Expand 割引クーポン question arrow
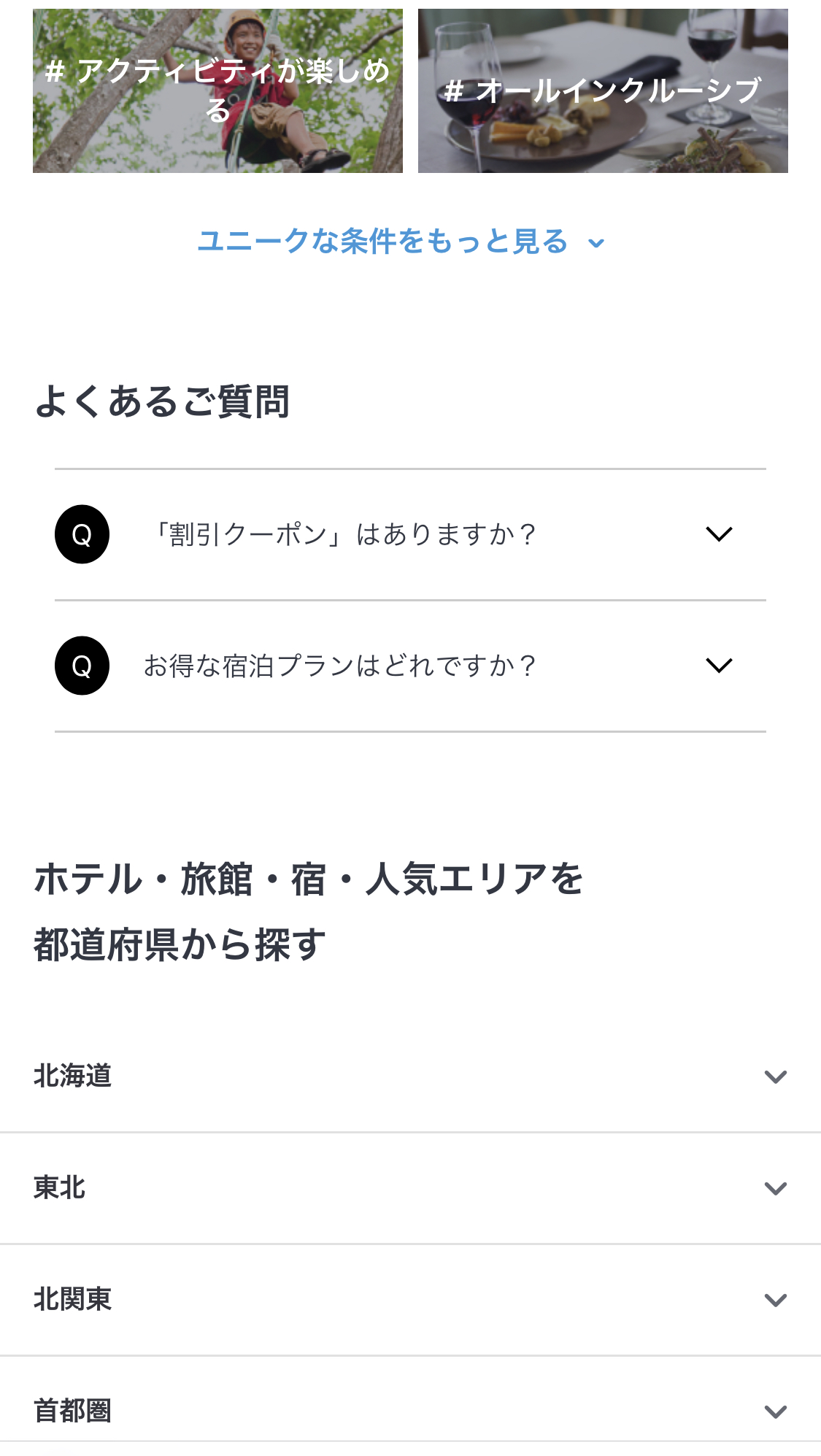The height and width of the screenshot is (1456, 821). (719, 534)
